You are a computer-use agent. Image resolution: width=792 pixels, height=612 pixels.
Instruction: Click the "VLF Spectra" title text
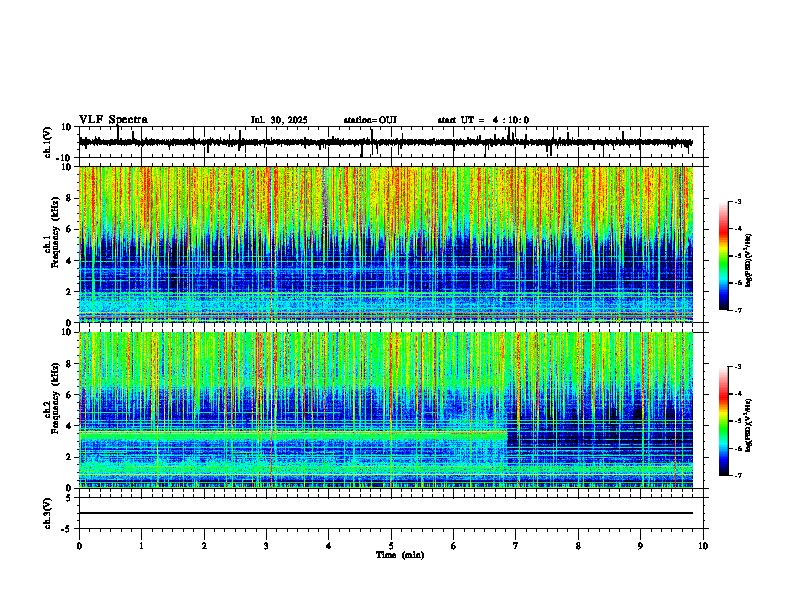coord(113,120)
